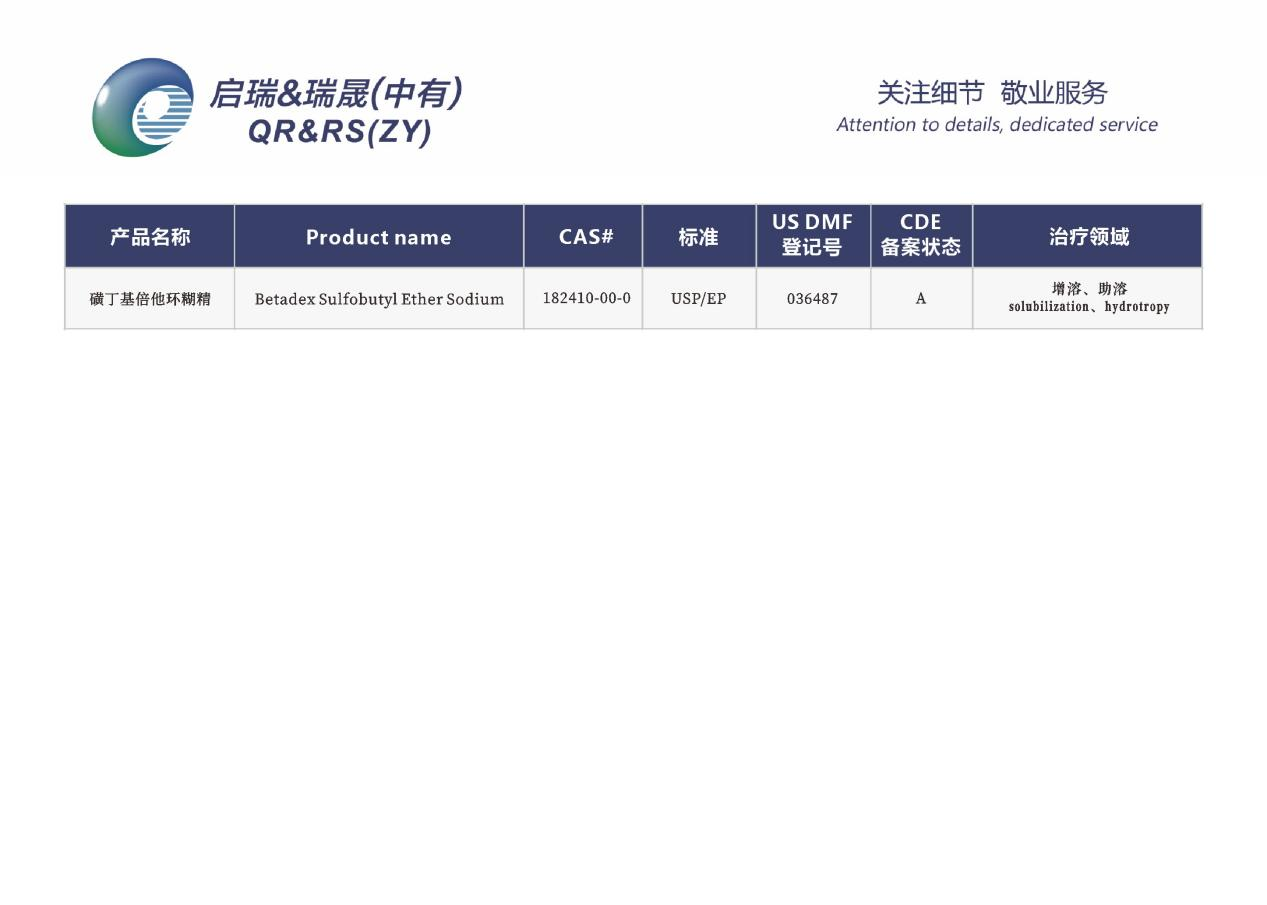Screen dimensions: 1267x905
Task: Click the CAS# column header
Action: [x=584, y=236]
